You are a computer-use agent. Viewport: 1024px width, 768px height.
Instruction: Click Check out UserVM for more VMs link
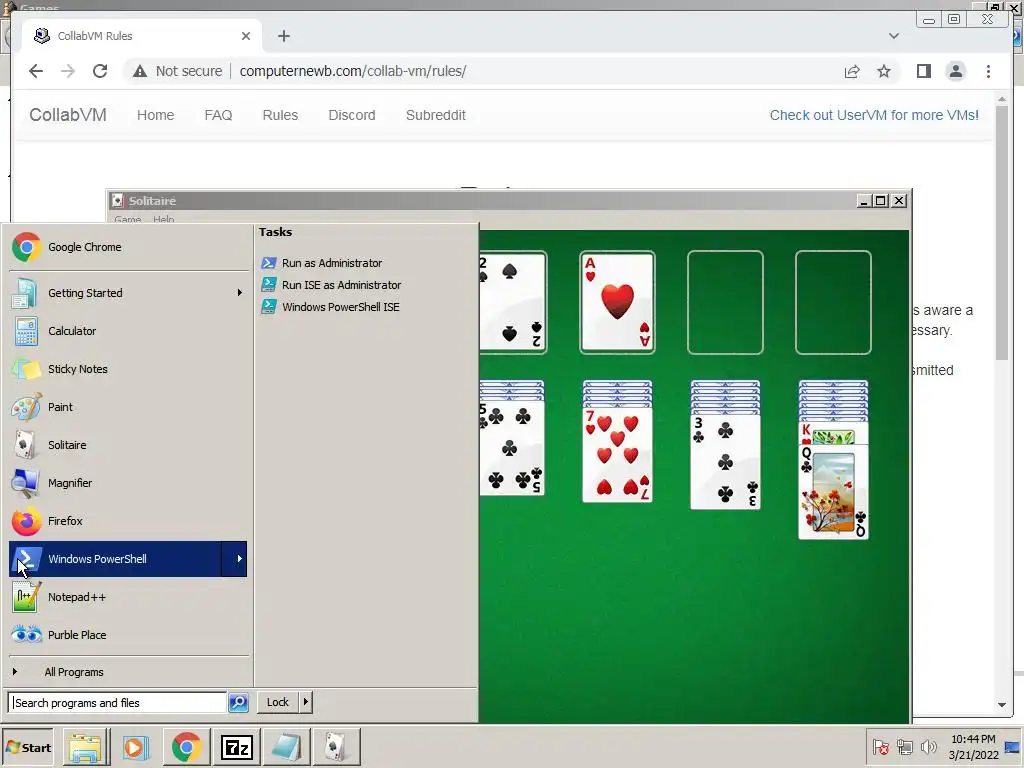pyautogui.click(x=874, y=115)
